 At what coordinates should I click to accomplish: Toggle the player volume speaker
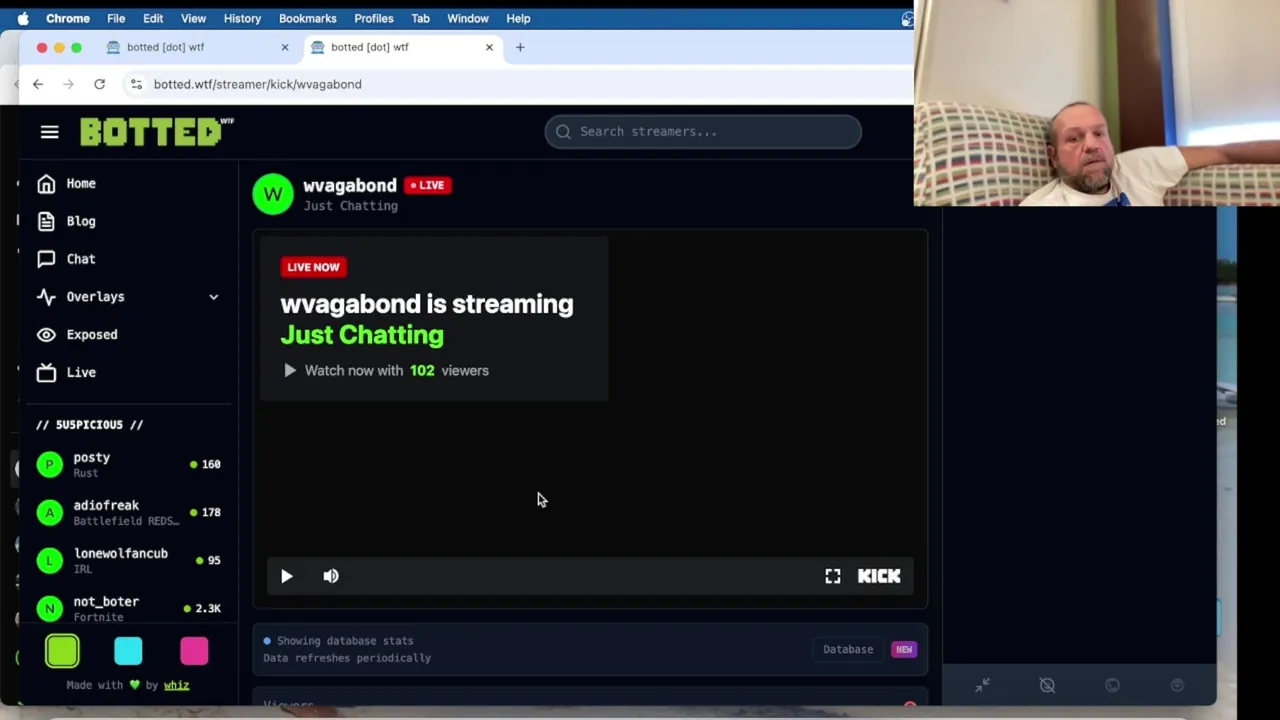[x=331, y=577]
